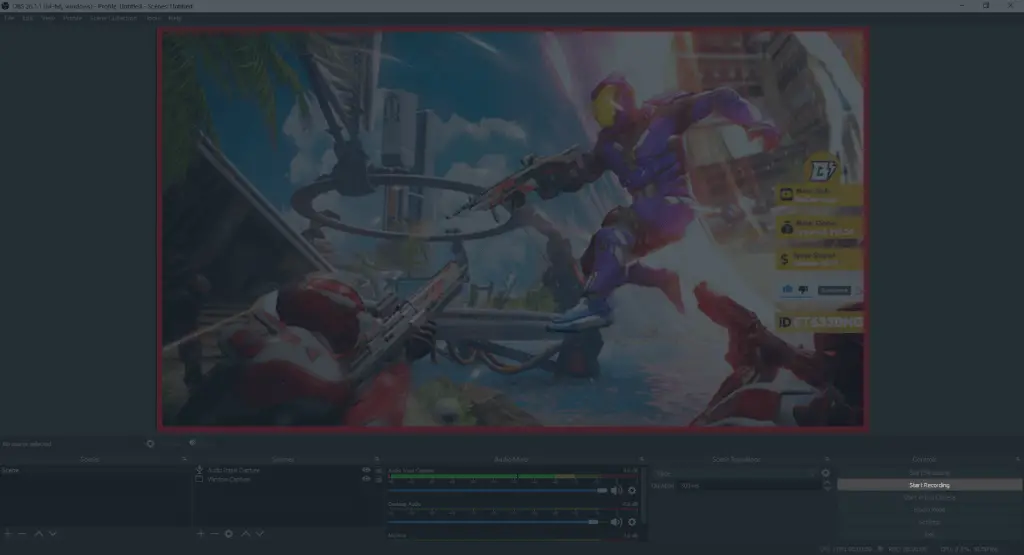Click the 'No source selected' label
Screen dimensions: 1024x555
tap(27, 444)
